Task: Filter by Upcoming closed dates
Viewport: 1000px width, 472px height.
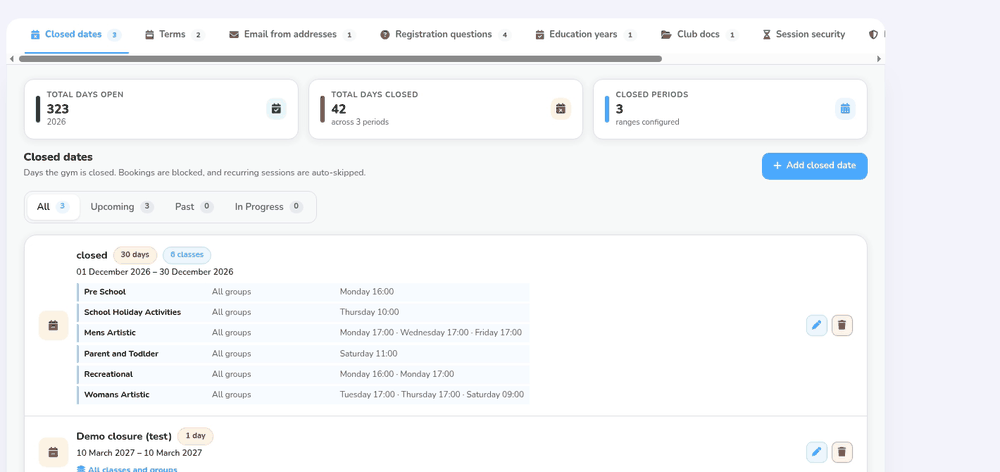Action: [x=122, y=207]
